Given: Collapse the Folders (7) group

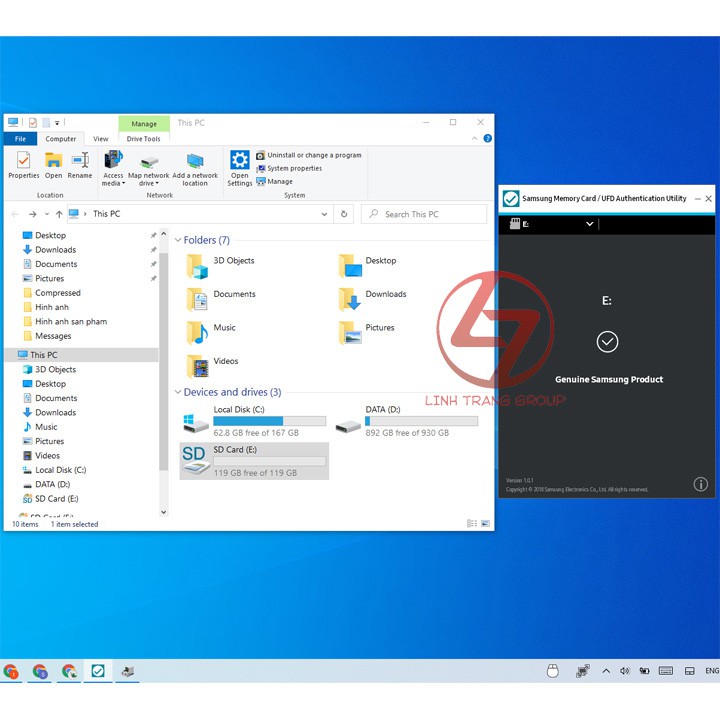Looking at the screenshot, I should point(178,240).
